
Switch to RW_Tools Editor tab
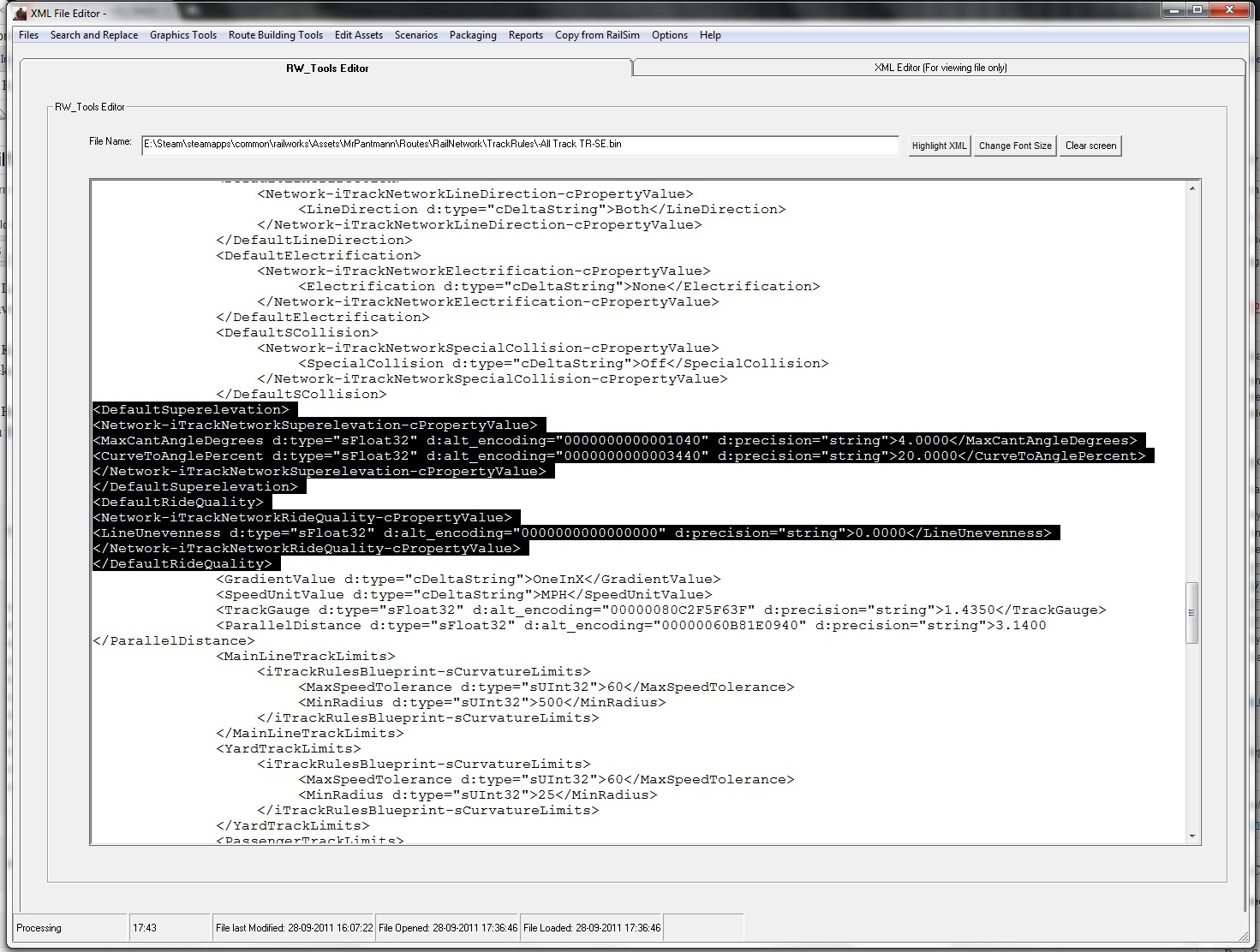(326, 68)
